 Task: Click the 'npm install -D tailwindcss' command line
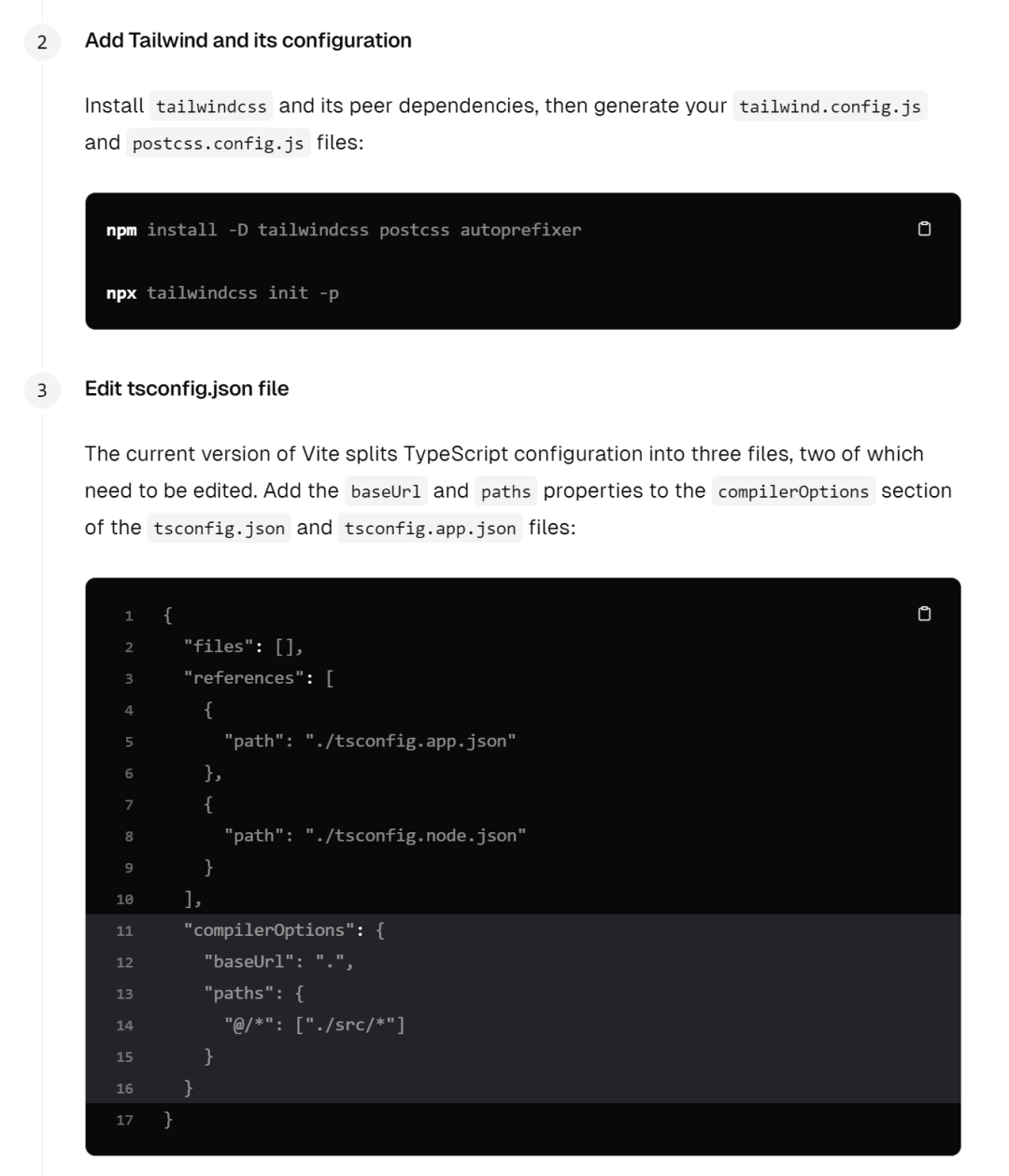coord(344,230)
